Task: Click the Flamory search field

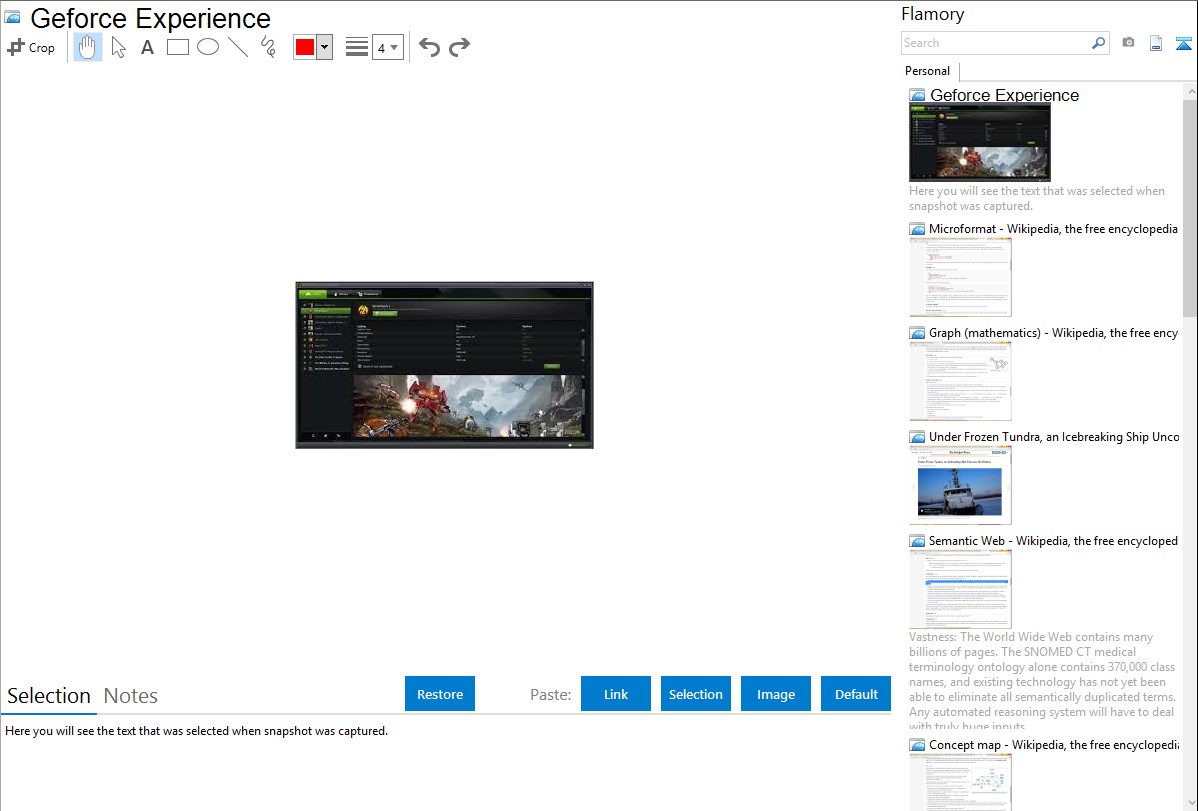Action: 995,43
